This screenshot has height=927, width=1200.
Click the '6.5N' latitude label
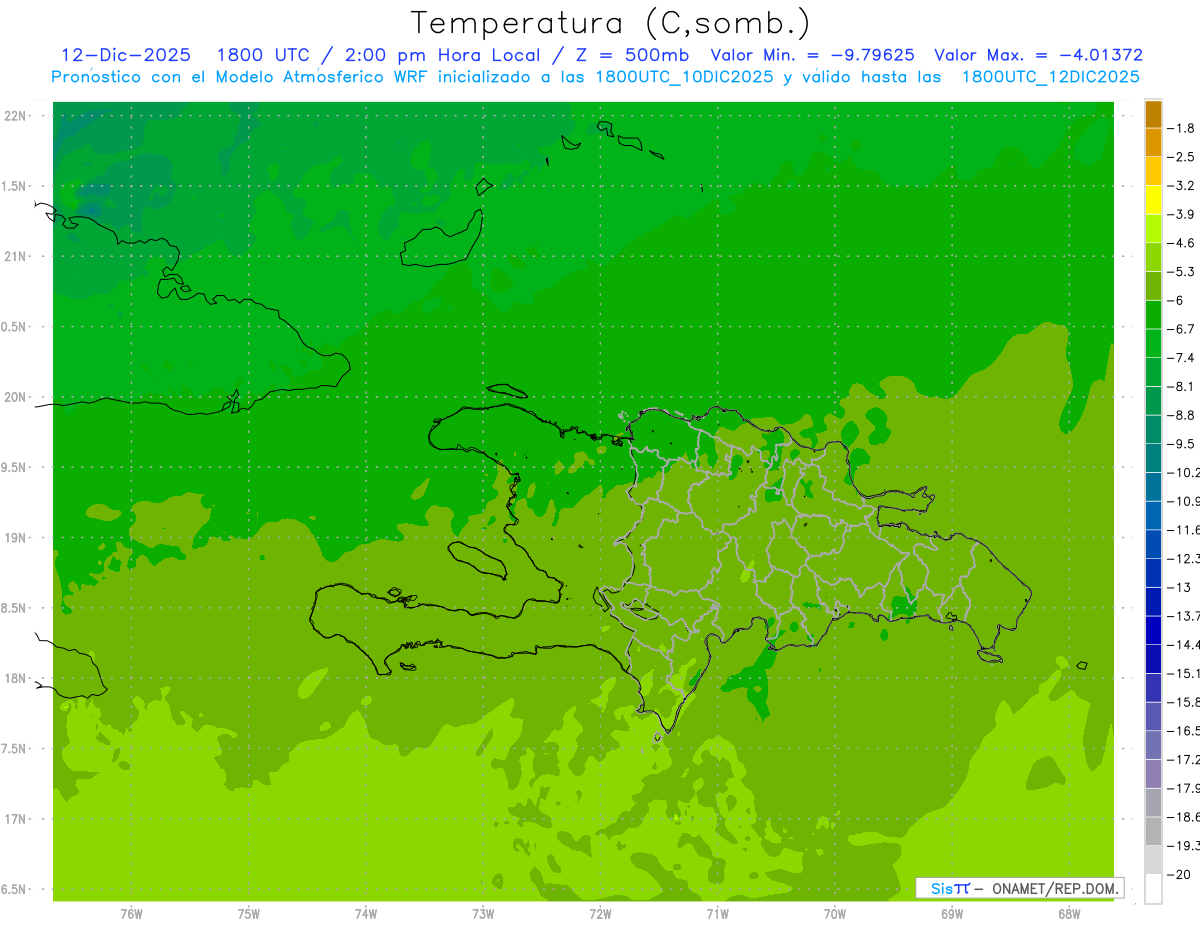(x=15, y=889)
